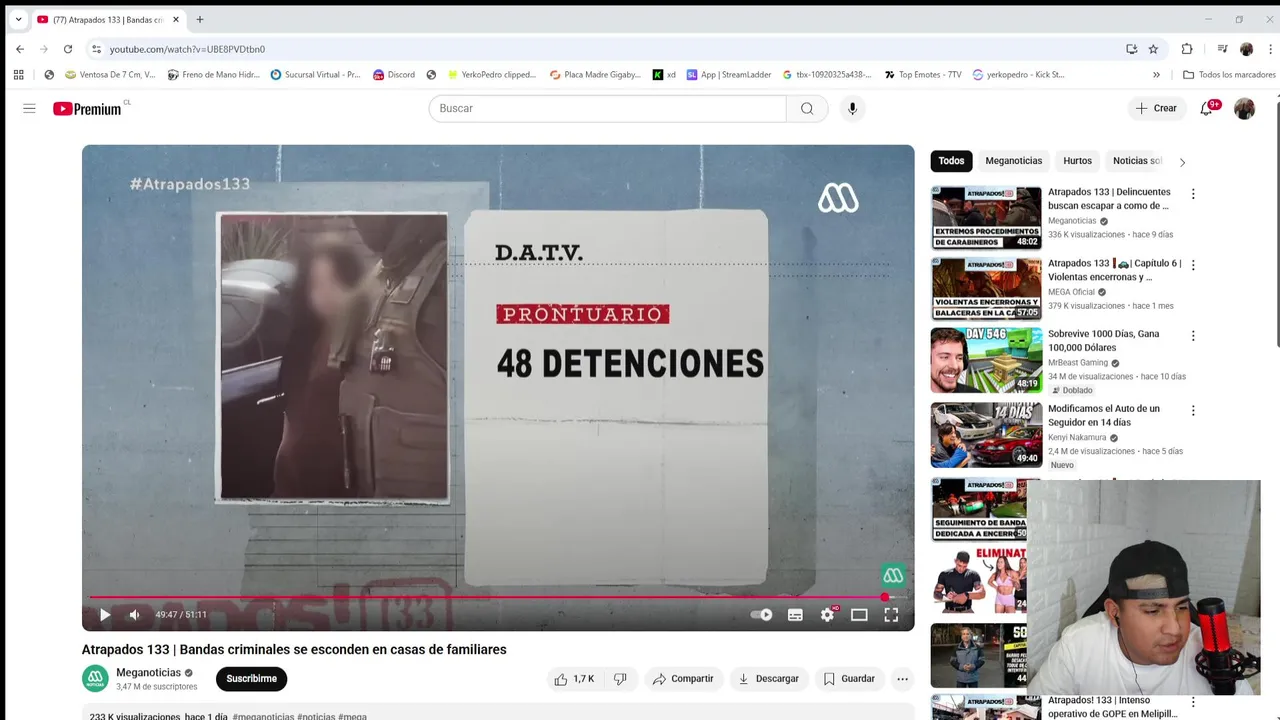Open notifications bell
The height and width of the screenshot is (720, 1280).
click(x=1207, y=108)
